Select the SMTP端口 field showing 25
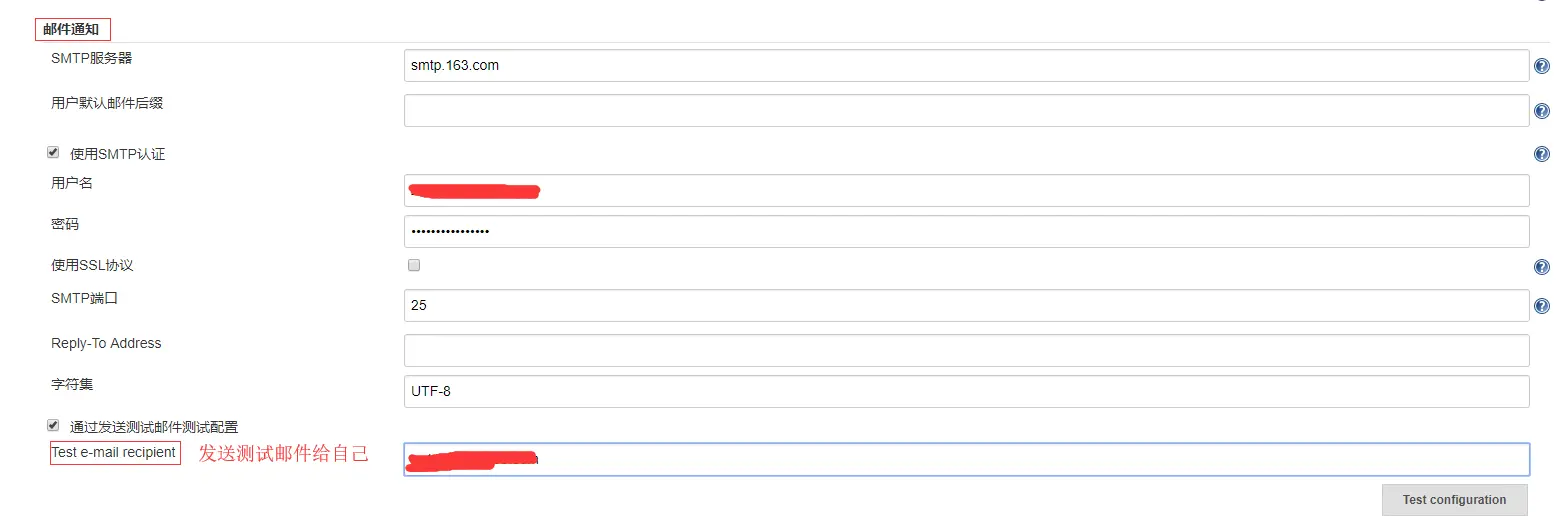 (966, 305)
